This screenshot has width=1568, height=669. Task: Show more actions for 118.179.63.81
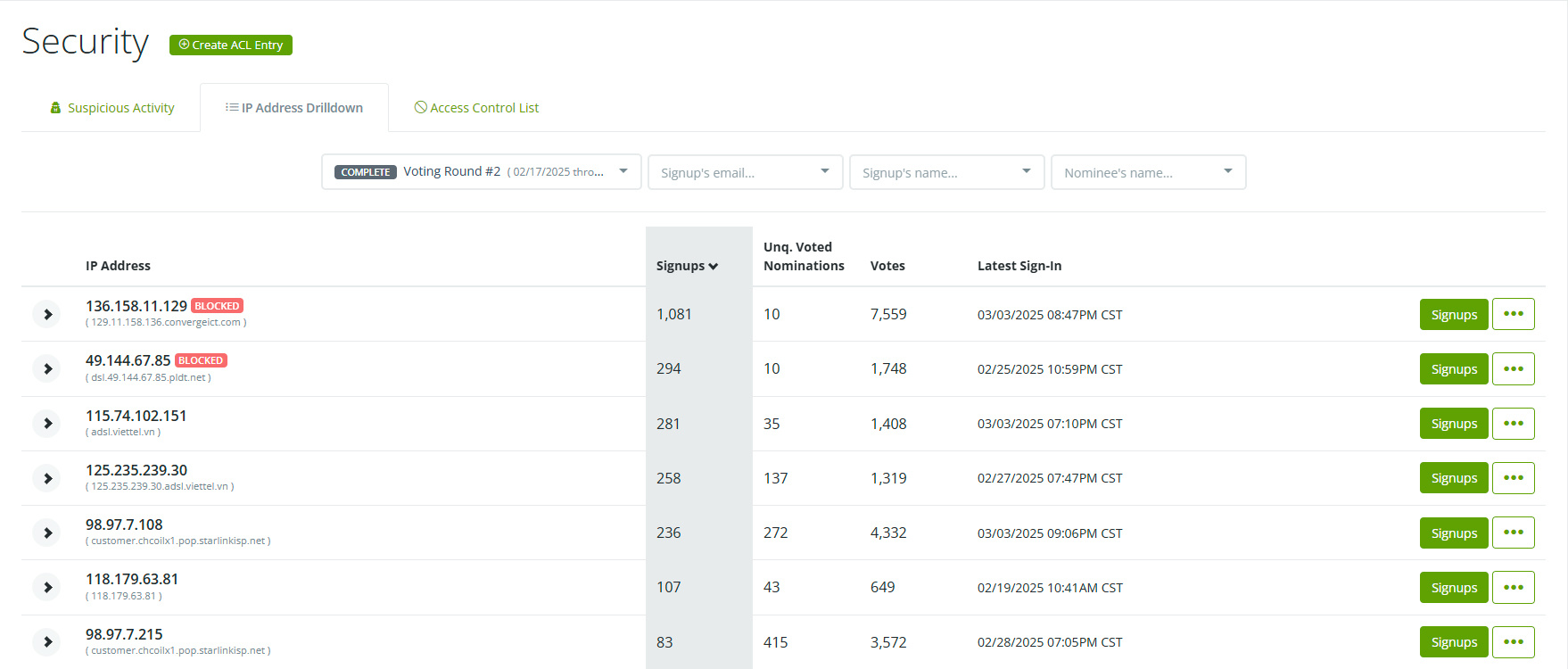(x=1513, y=587)
